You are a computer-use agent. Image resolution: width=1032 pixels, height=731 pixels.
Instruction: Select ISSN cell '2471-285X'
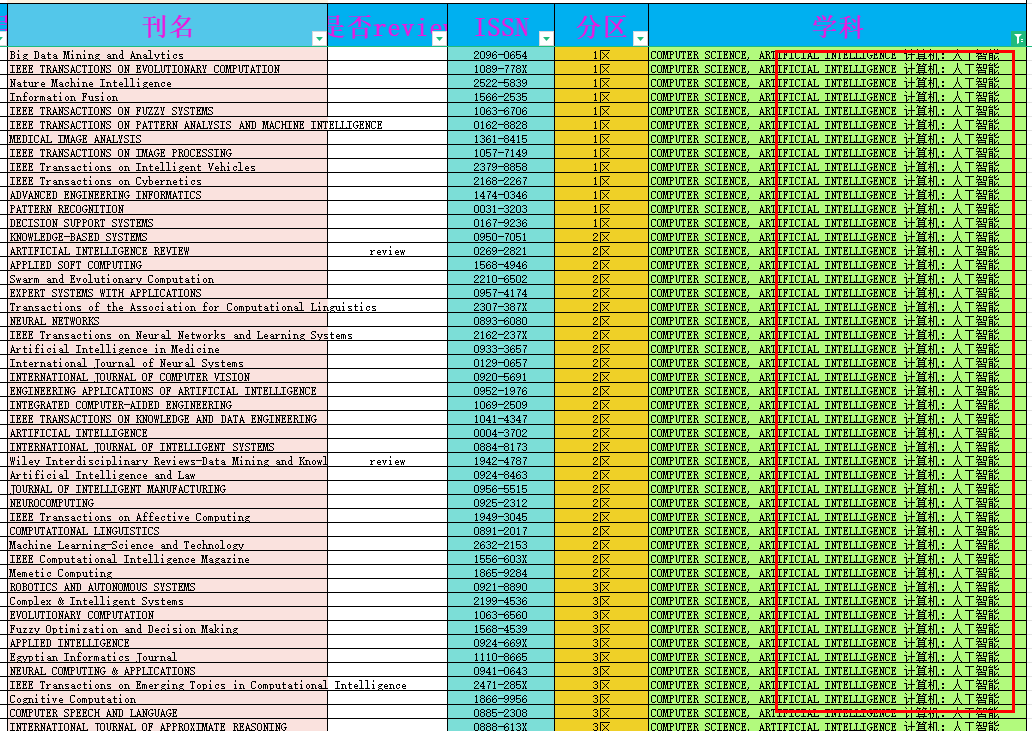[501, 685]
